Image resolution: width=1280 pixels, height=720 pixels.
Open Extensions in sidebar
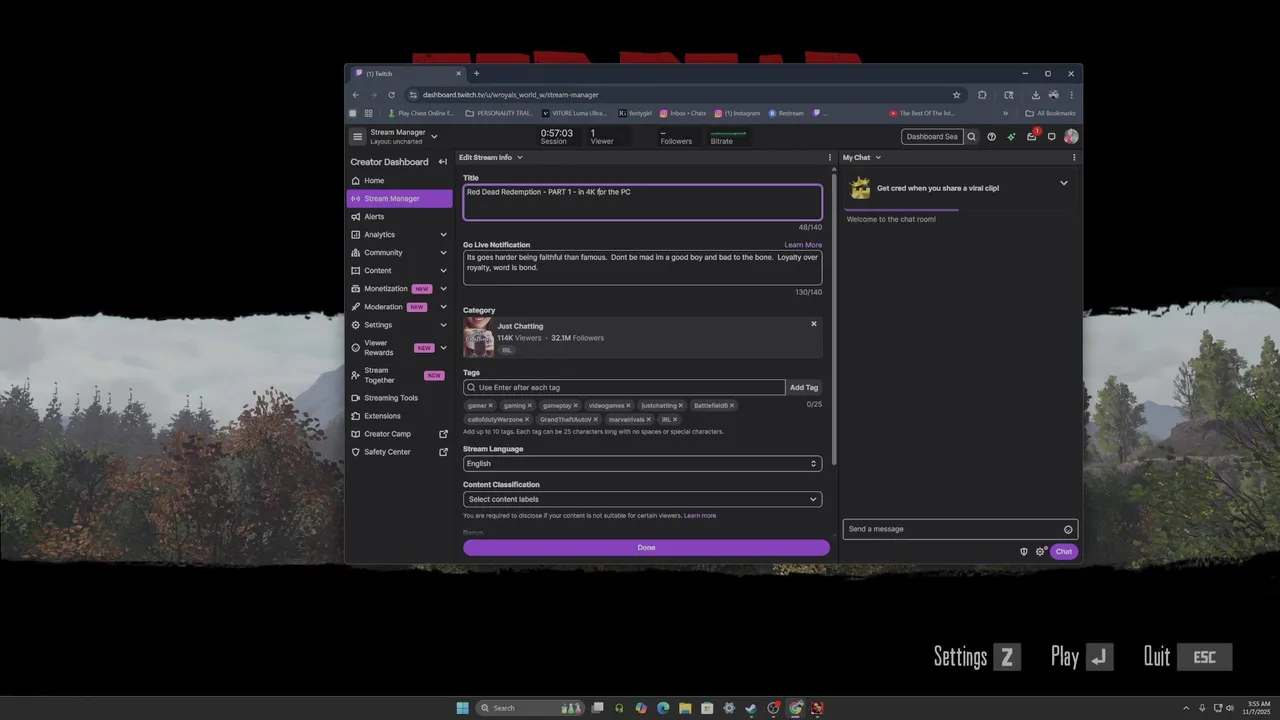399,416
